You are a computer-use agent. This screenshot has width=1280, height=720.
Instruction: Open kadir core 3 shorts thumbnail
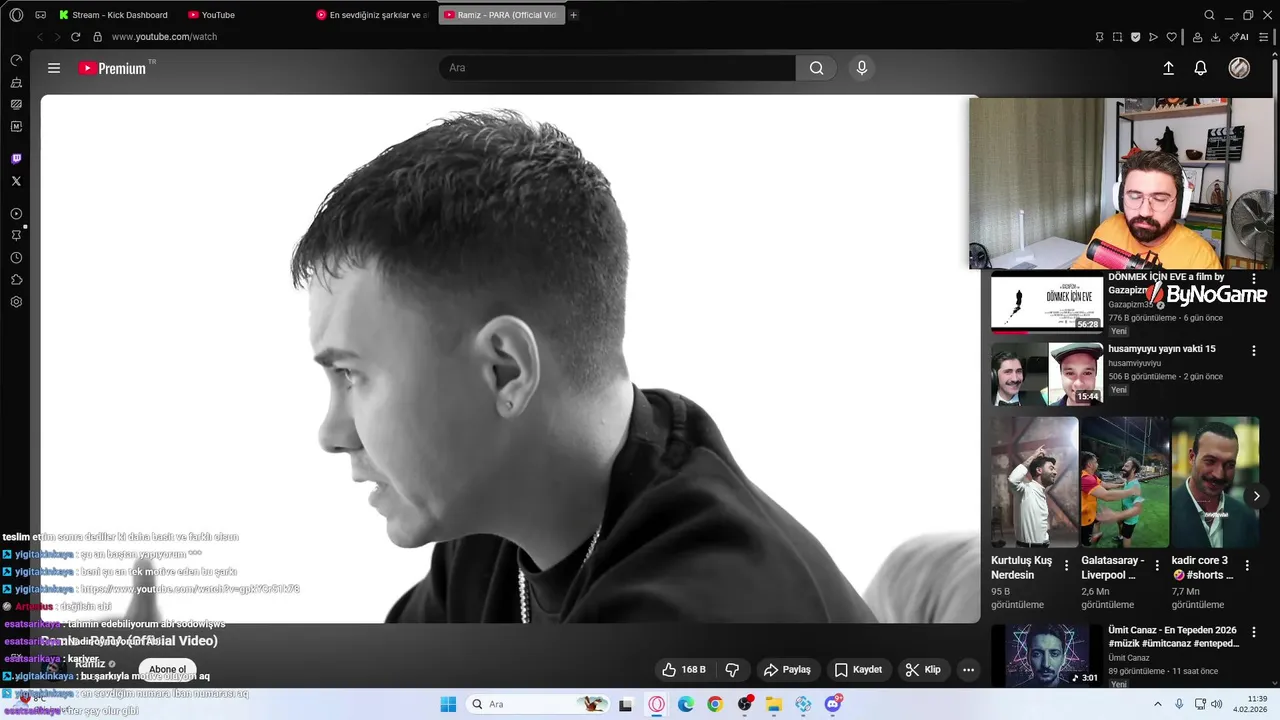coord(1215,482)
